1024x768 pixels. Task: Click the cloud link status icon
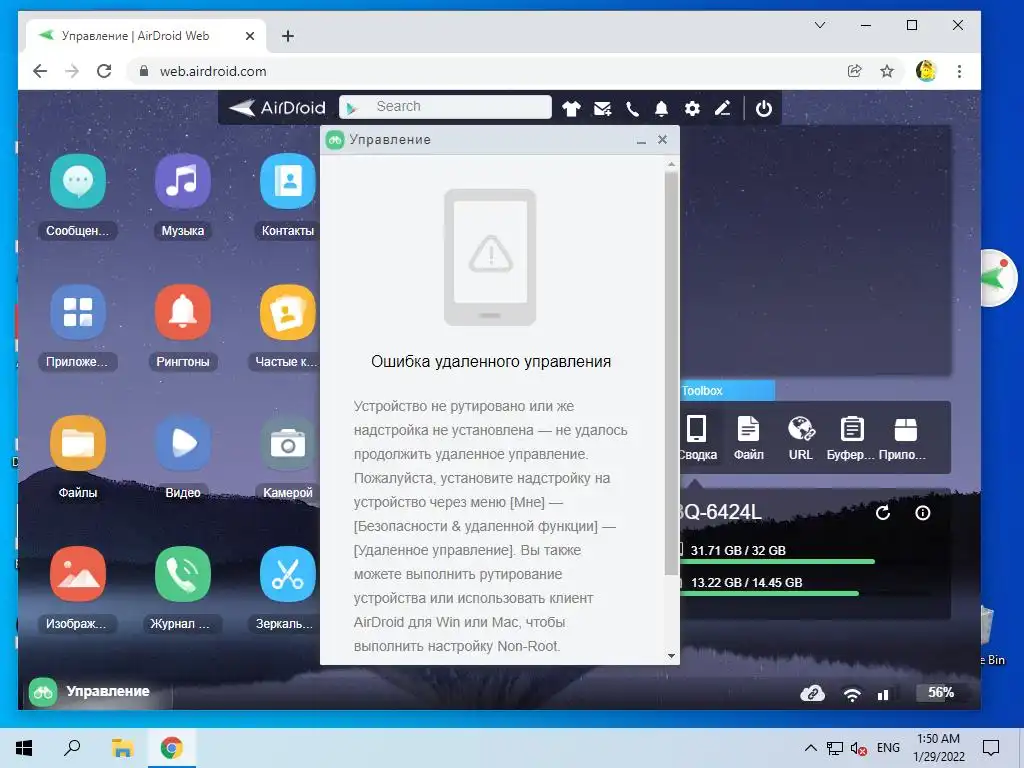click(812, 694)
